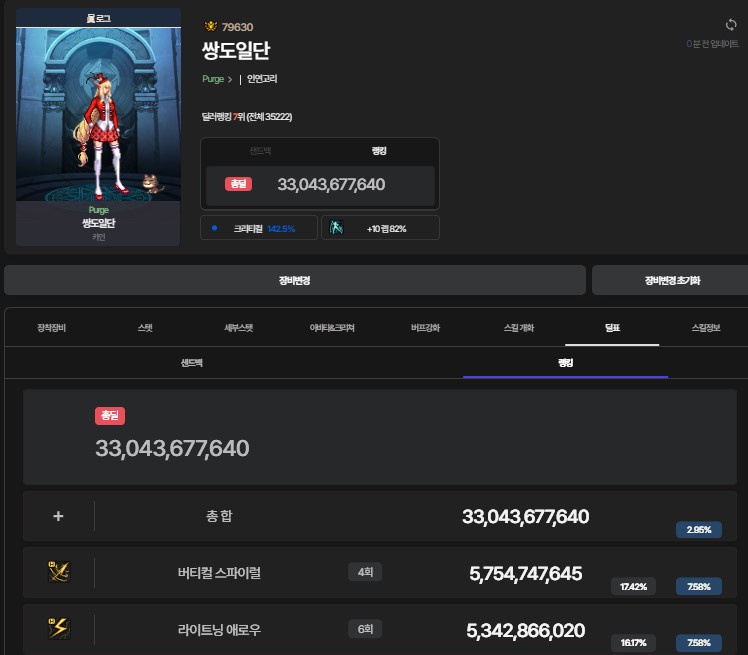Click the 버티컬 스파이럴 skill icon
This screenshot has height=655, width=748.
point(58,572)
